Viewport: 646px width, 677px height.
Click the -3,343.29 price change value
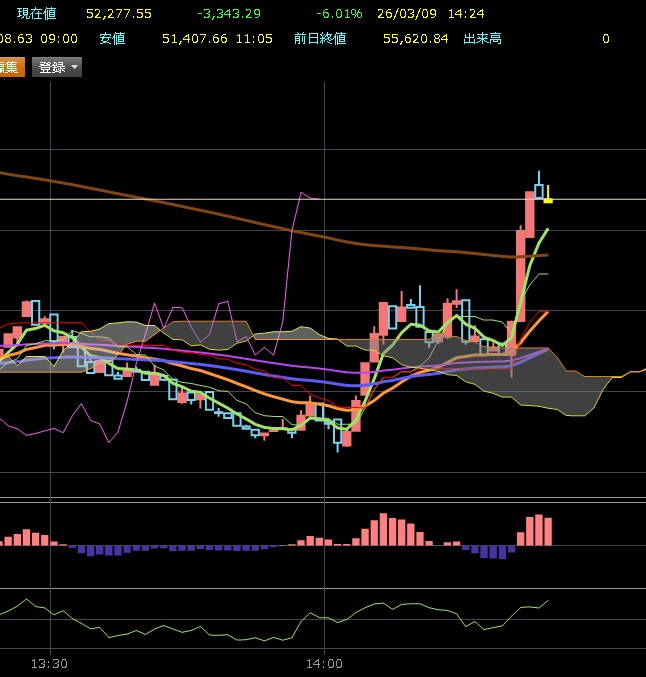229,14
